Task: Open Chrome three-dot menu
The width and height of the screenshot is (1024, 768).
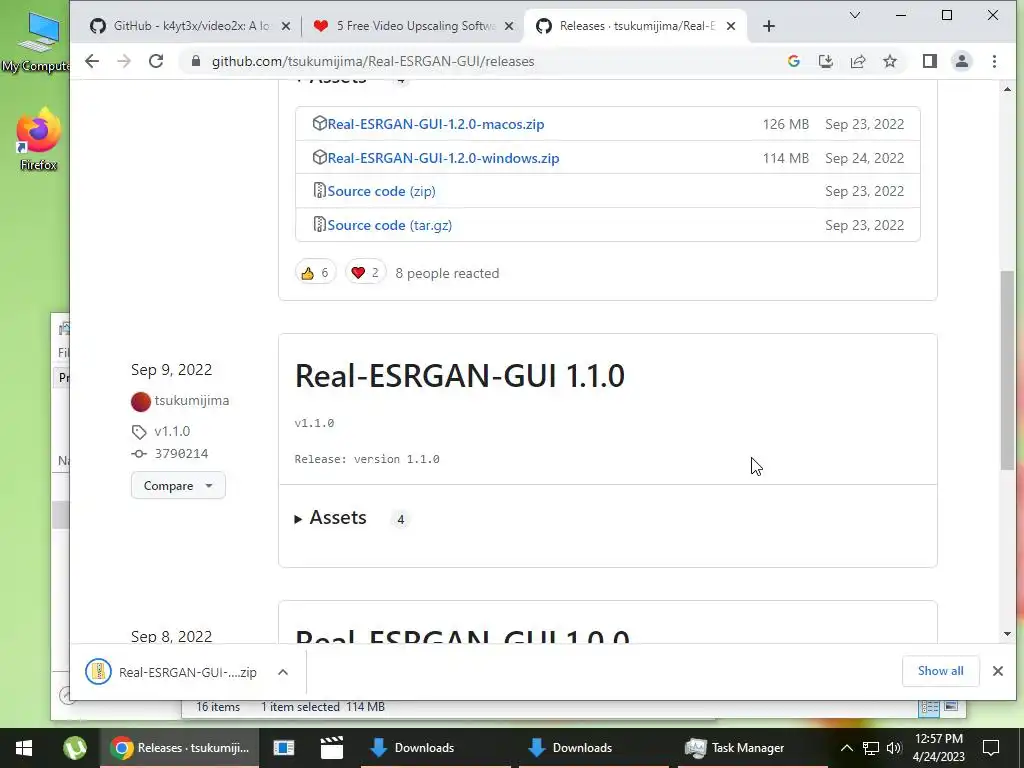Action: 994,61
